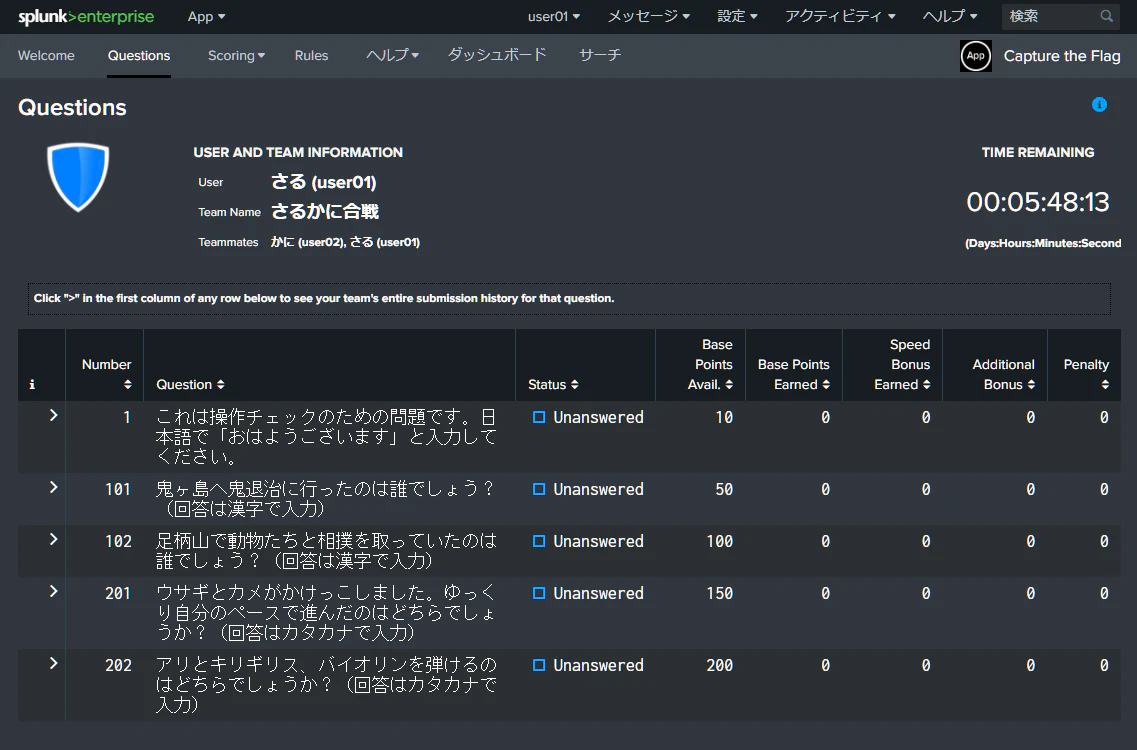
Task: Sort by Base Points Earned column
Action: pos(793,374)
